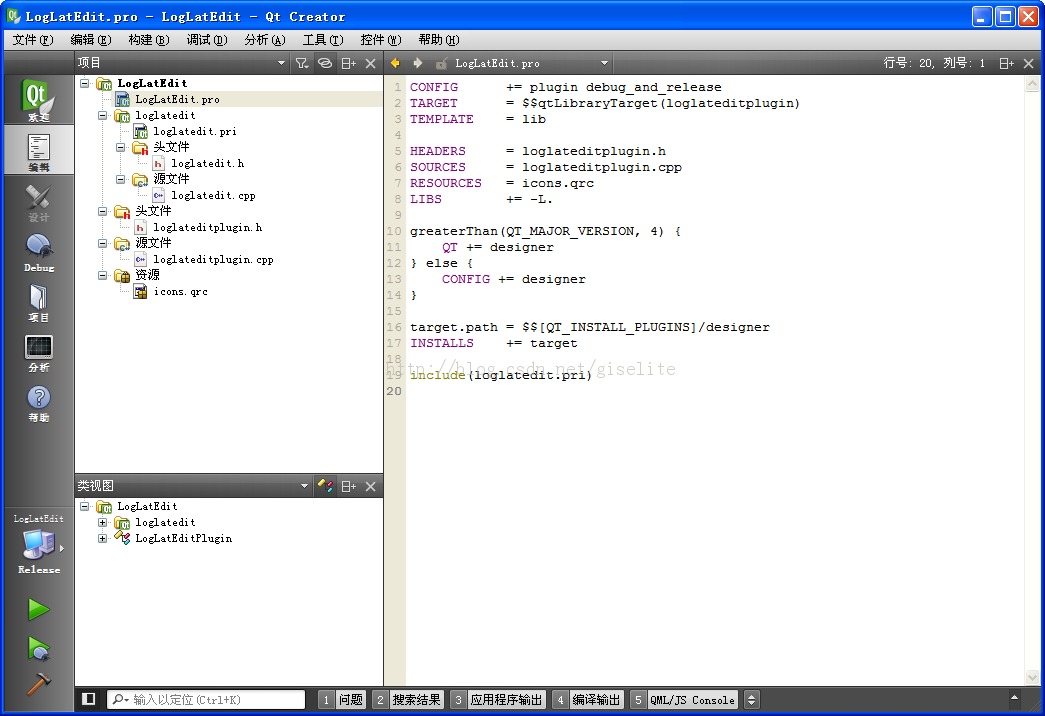Toggle the project tree filter icon

tap(302, 63)
